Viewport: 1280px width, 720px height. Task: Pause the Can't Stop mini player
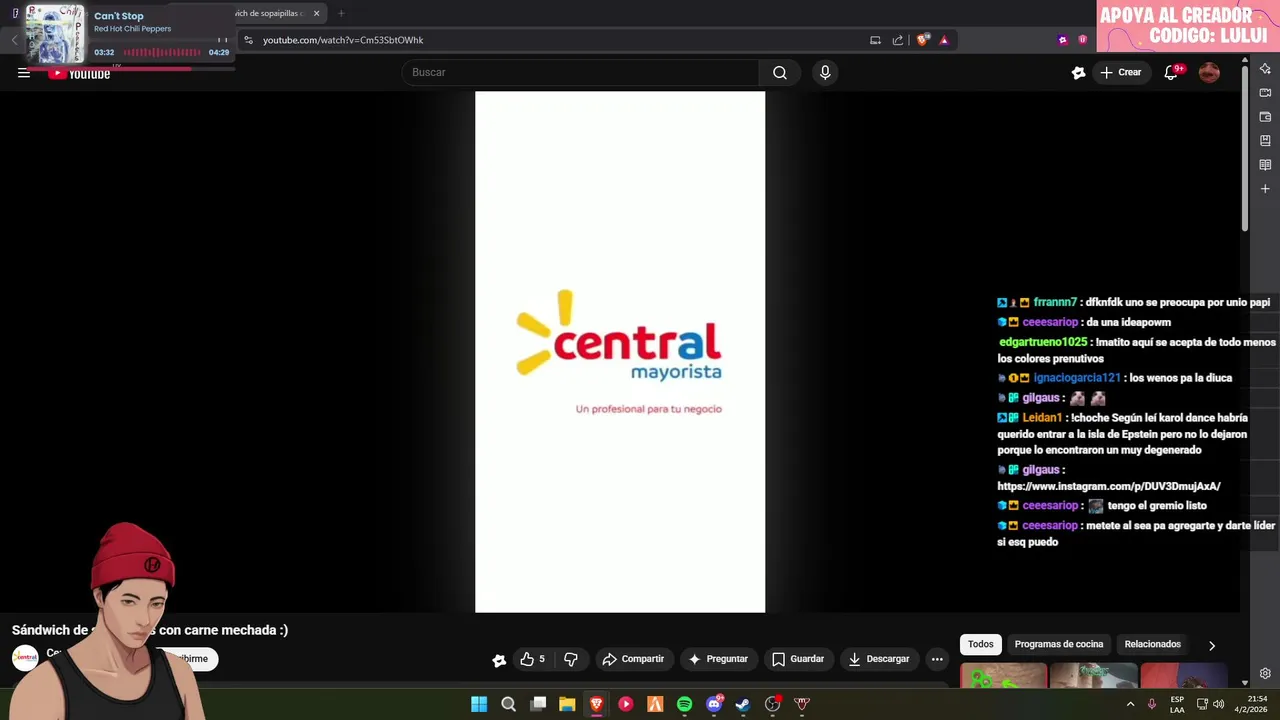click(x=222, y=41)
